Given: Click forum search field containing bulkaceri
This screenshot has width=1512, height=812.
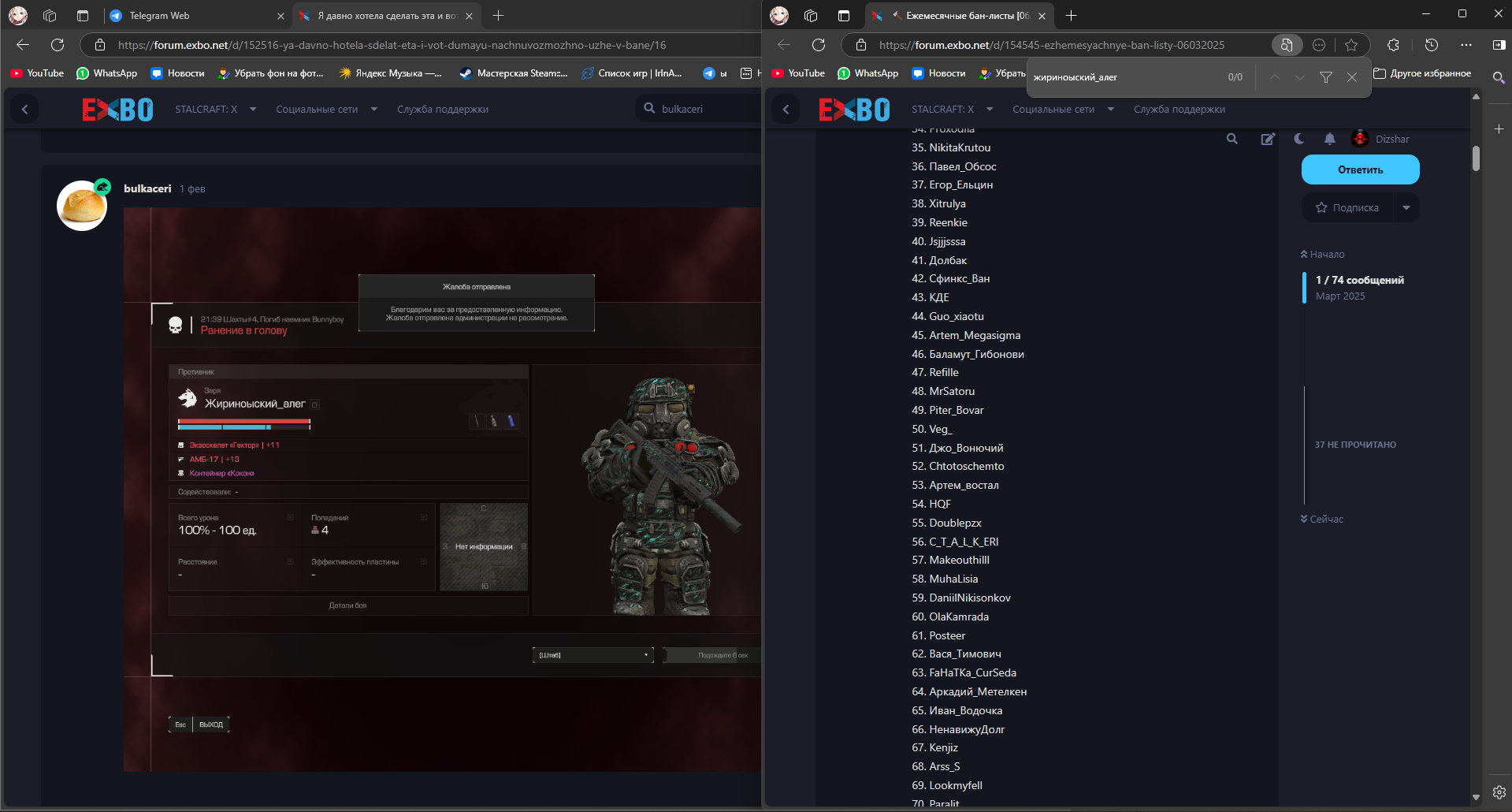Looking at the screenshot, I should tap(698, 109).
